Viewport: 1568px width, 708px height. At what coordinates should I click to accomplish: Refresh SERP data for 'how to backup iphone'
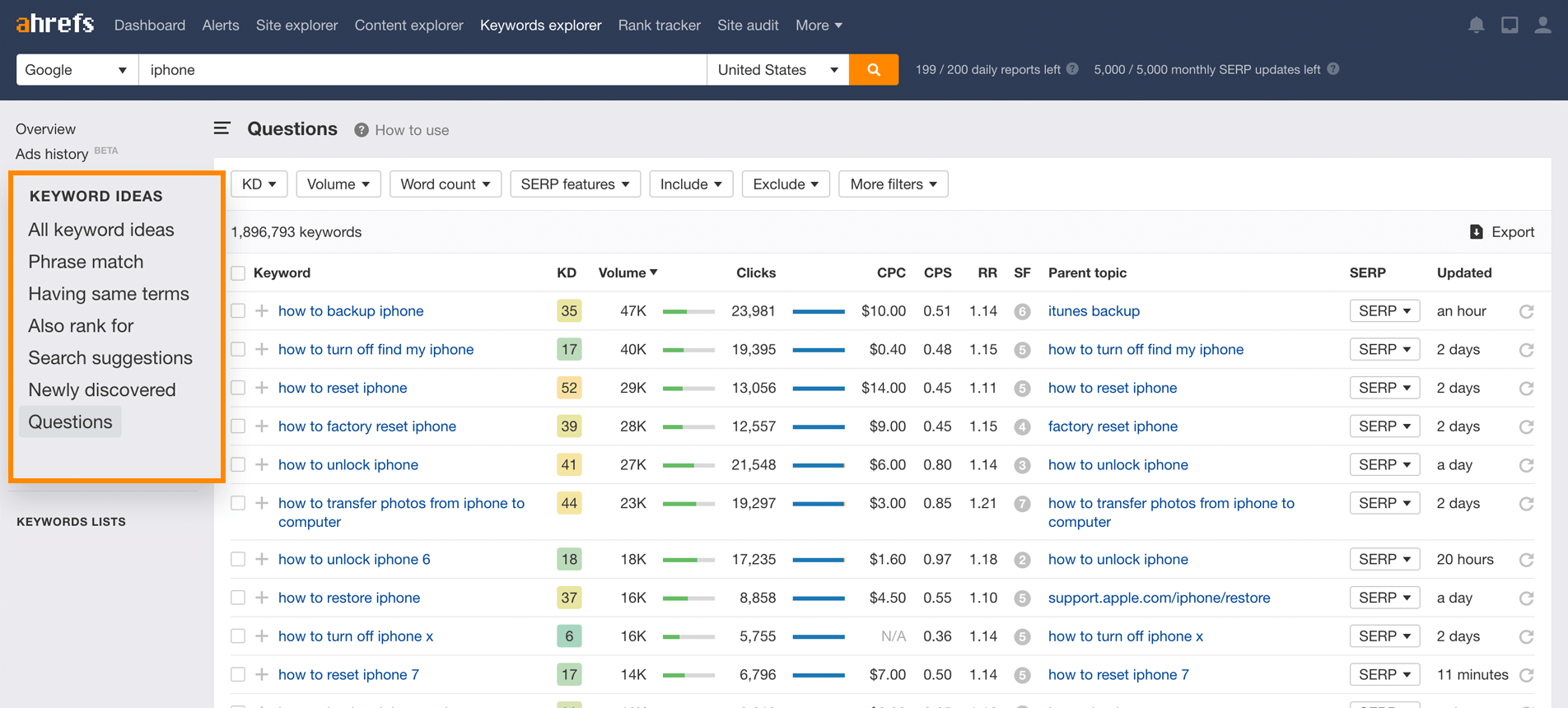pyautogui.click(x=1526, y=311)
